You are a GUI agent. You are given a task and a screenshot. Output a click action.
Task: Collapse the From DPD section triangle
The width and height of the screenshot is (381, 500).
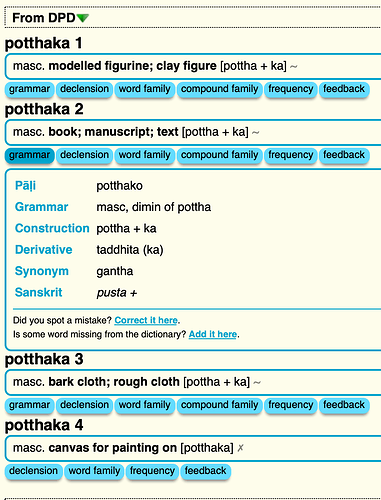coord(83,18)
